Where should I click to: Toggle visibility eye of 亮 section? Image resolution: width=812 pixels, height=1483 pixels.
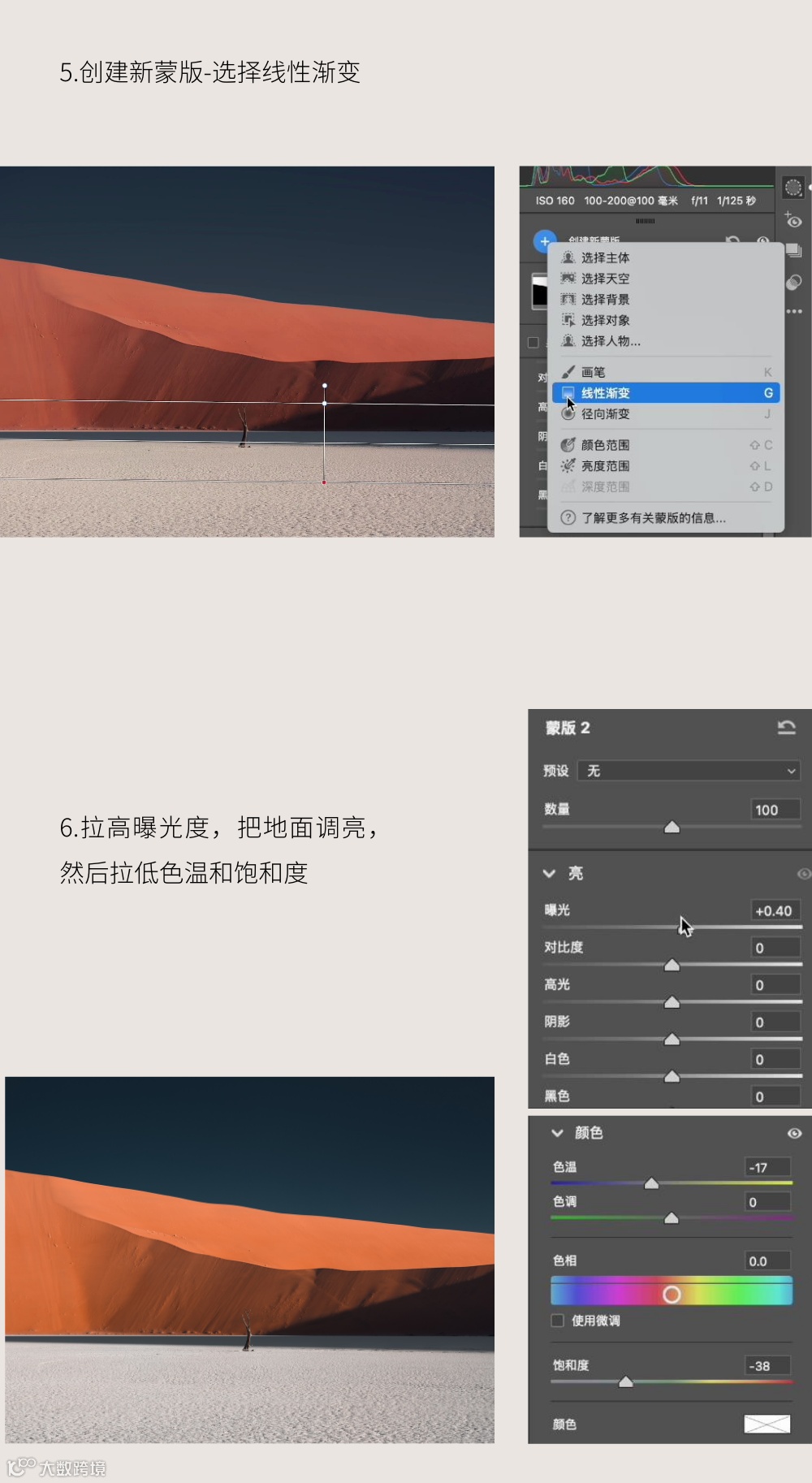(804, 874)
